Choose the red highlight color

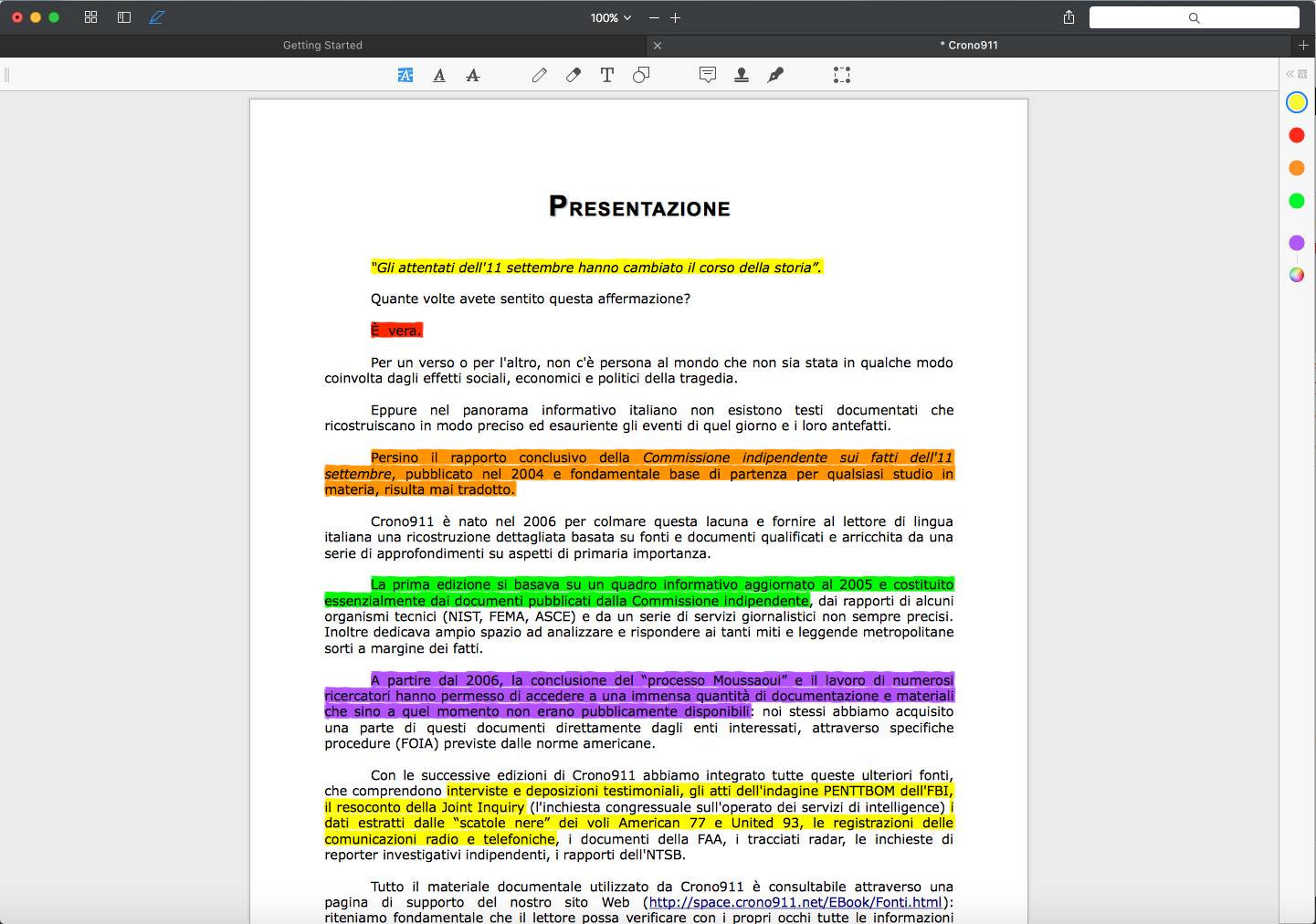point(1297,135)
